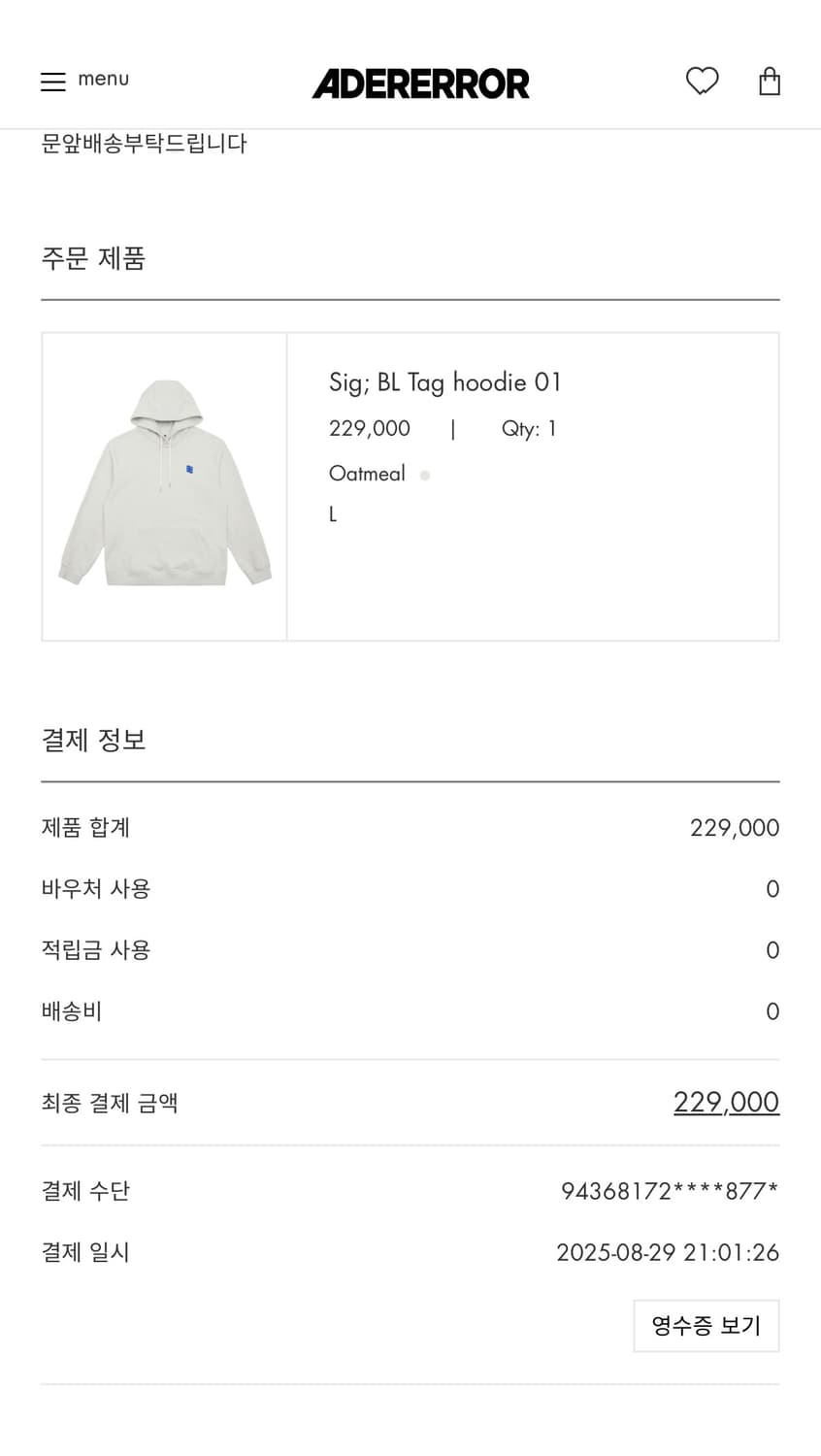
Task: Open the hamburger menu icon
Action: (x=52, y=82)
